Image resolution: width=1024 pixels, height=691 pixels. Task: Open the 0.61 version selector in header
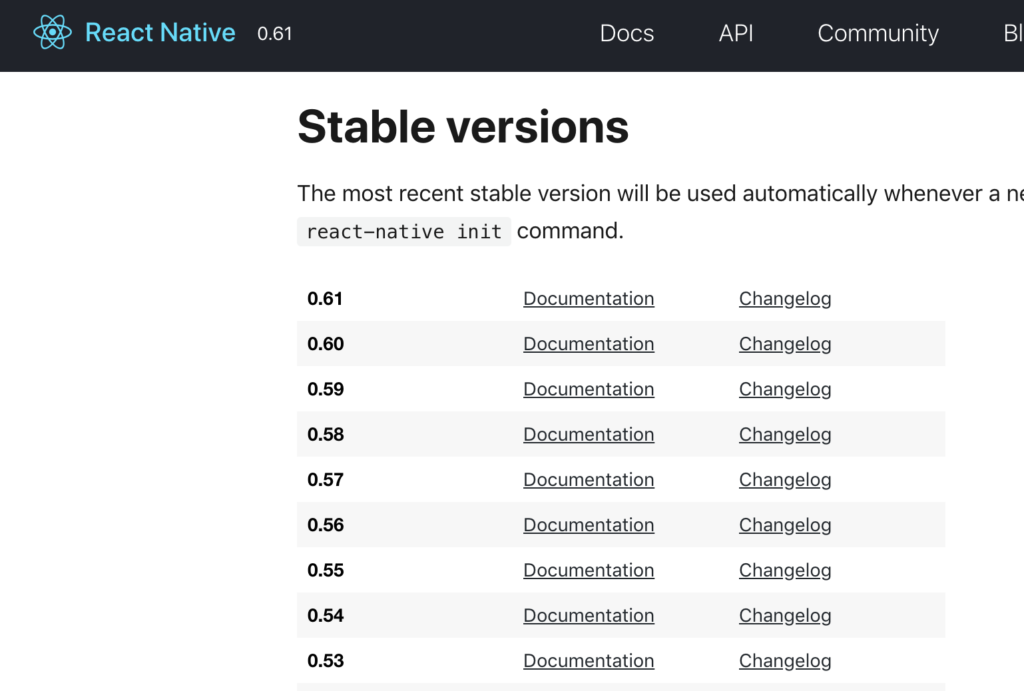tap(274, 33)
